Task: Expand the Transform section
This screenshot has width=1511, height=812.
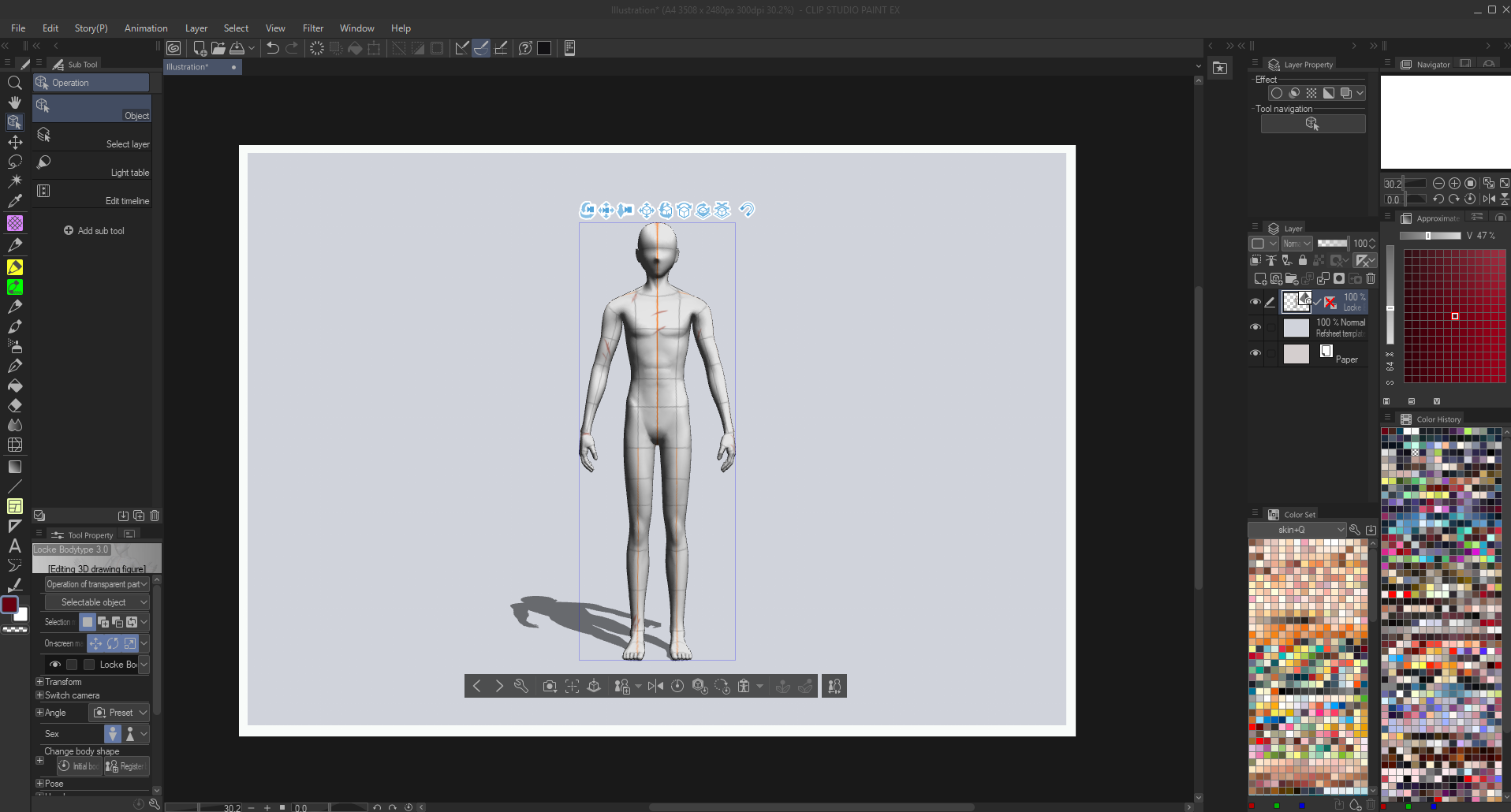Action: coord(39,682)
